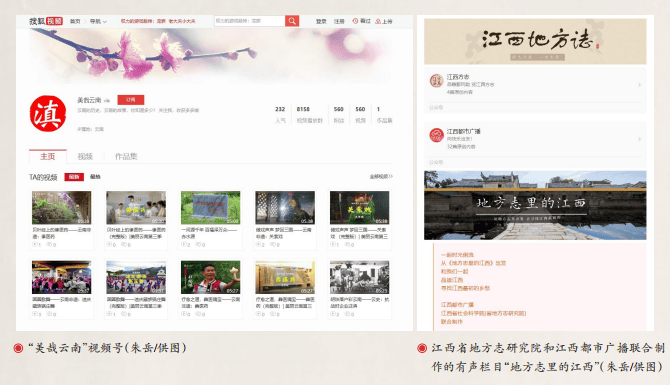The height and width of the screenshot is (385, 670).
Task: Click the 看过 watch history clock icon
Action: click(x=355, y=21)
